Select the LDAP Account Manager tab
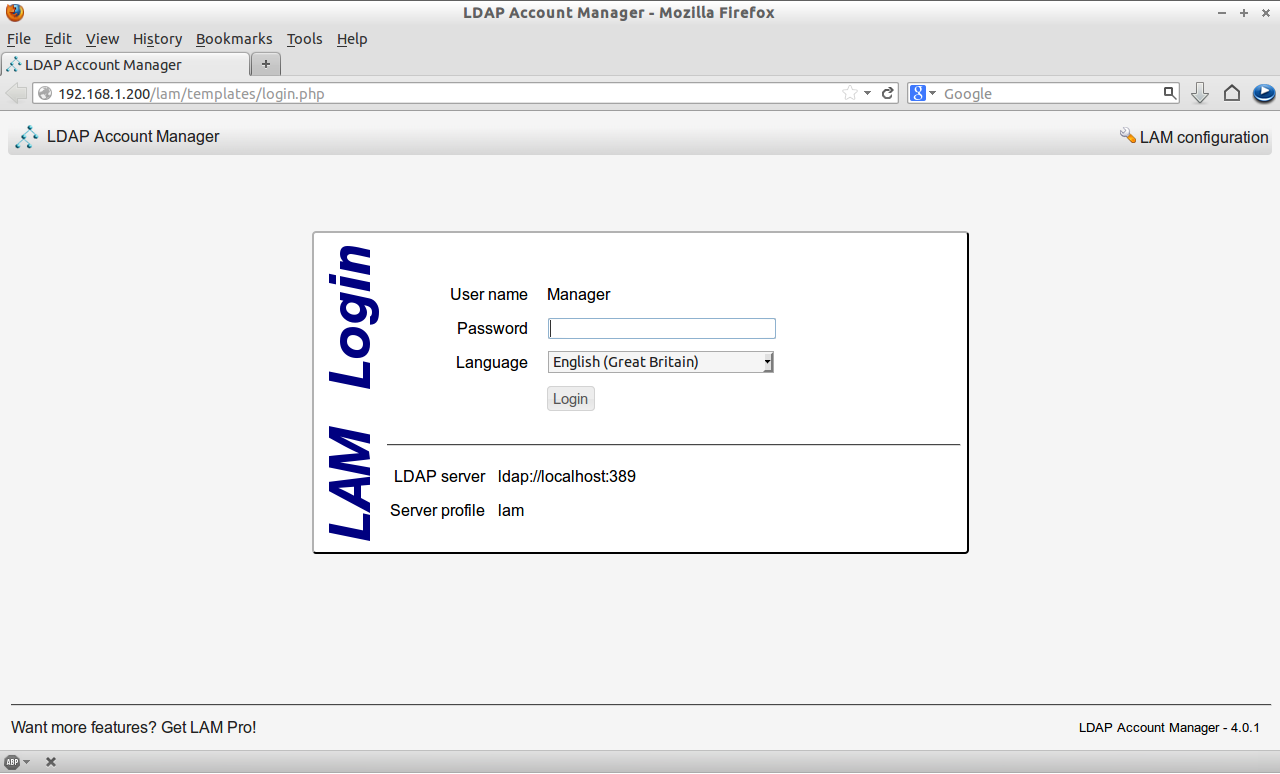Image resolution: width=1280 pixels, height=774 pixels. click(125, 64)
